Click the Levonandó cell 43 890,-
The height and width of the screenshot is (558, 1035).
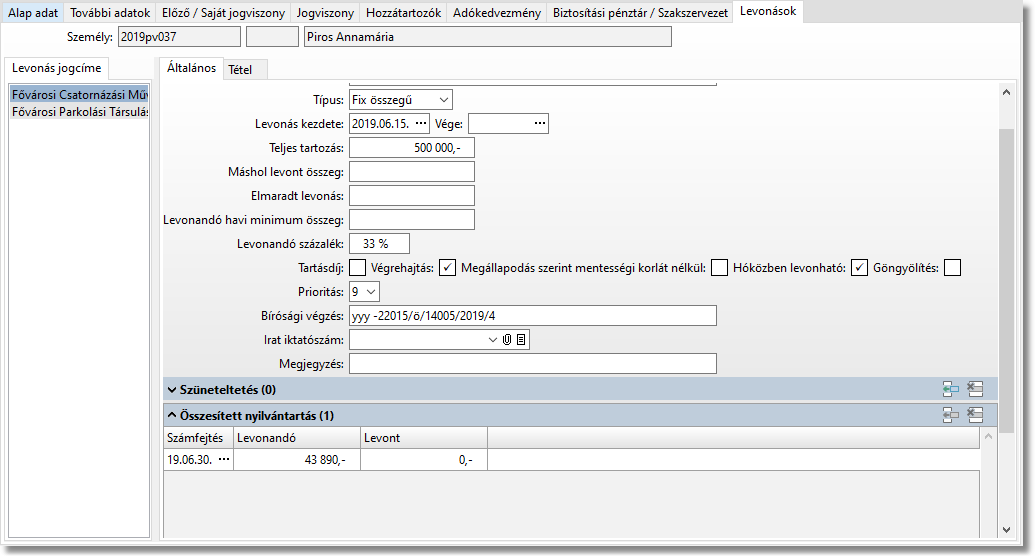tap(297, 460)
